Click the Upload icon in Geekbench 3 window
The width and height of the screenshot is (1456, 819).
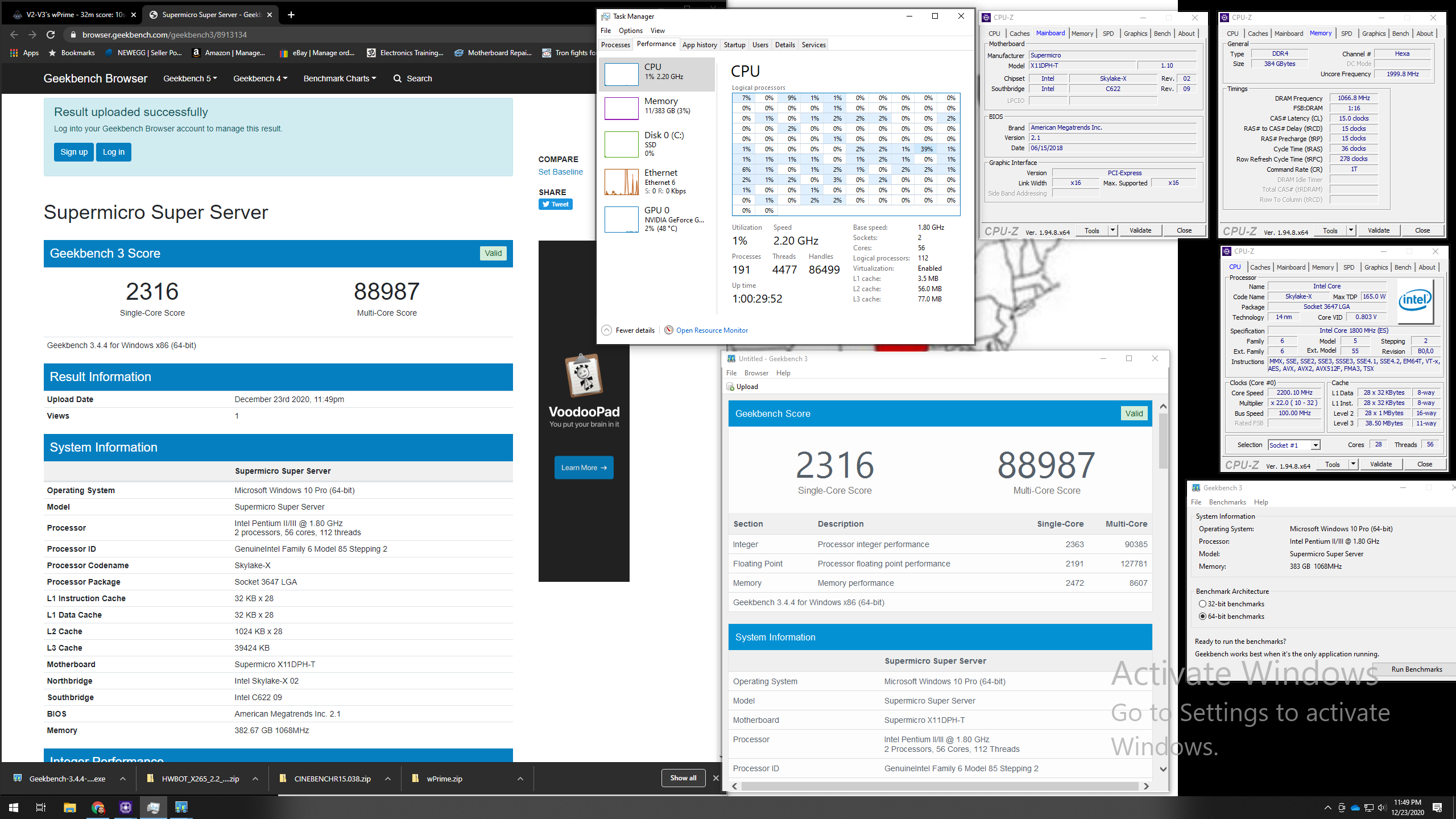pos(731,387)
